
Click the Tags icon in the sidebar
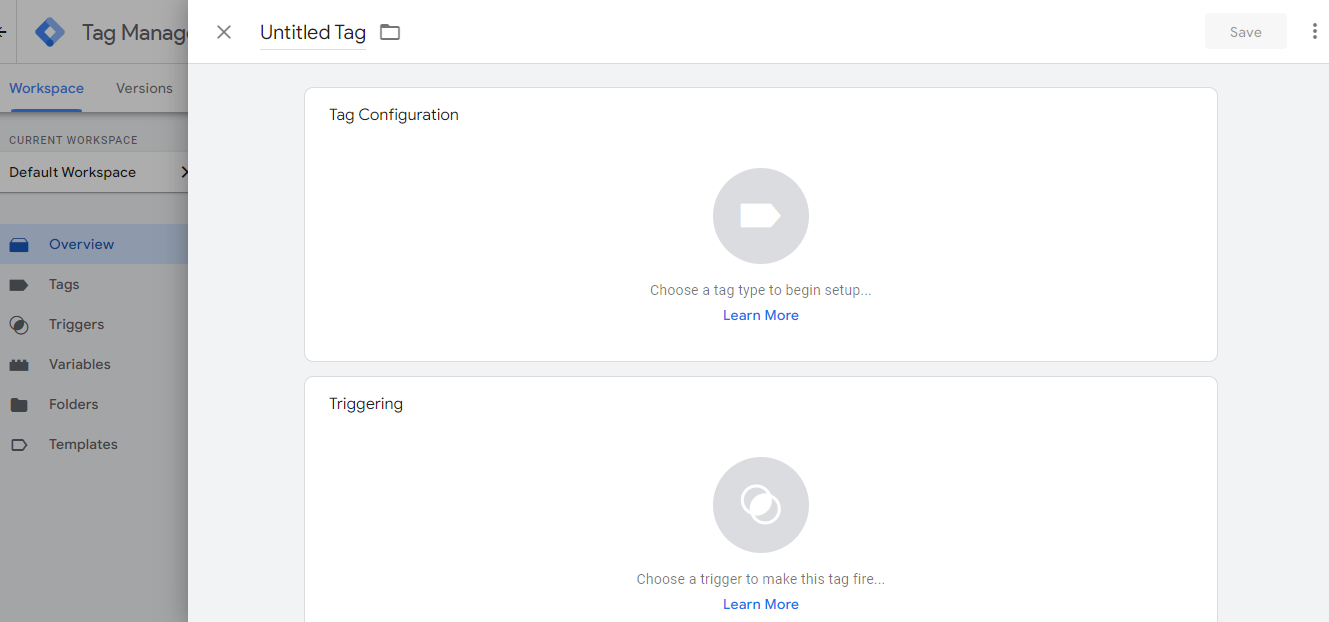pyautogui.click(x=19, y=285)
